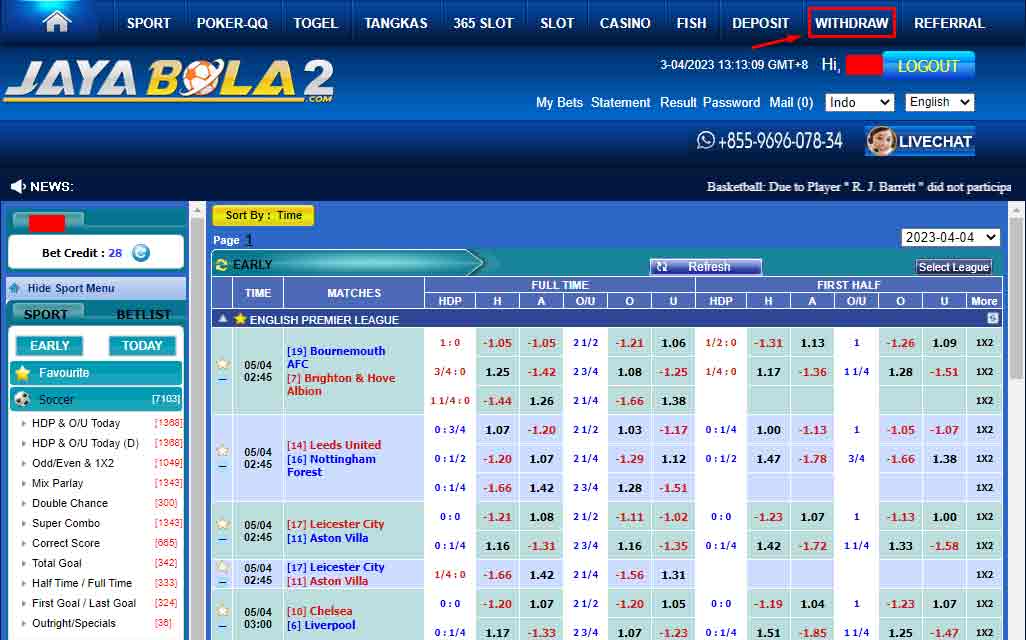Open the DEPOSIT menu item
The width and height of the screenshot is (1026, 640).
(760, 23)
